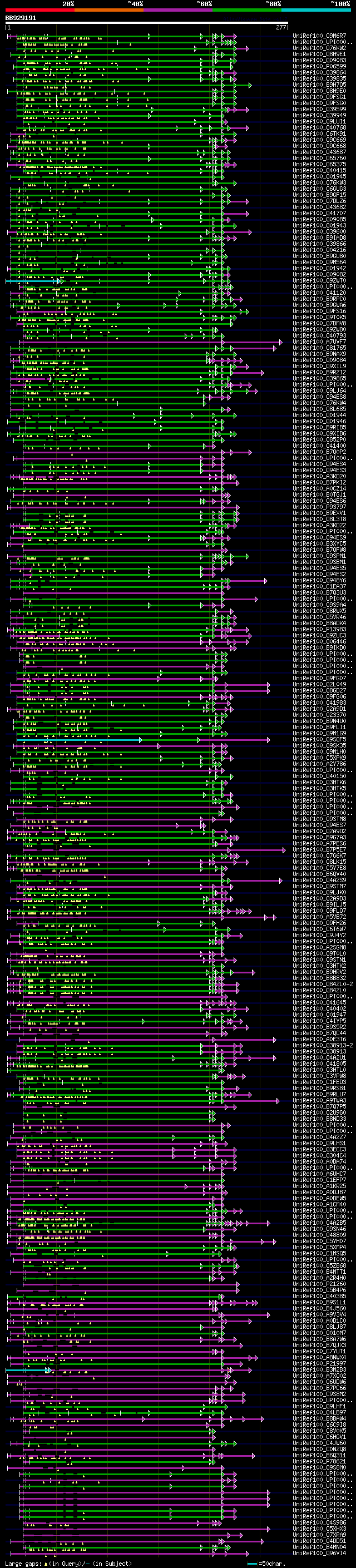Image resolution: width=356 pixels, height=1568 pixels.
Task: Select the UniRef100_P78621 label
Action: [319, 1461]
